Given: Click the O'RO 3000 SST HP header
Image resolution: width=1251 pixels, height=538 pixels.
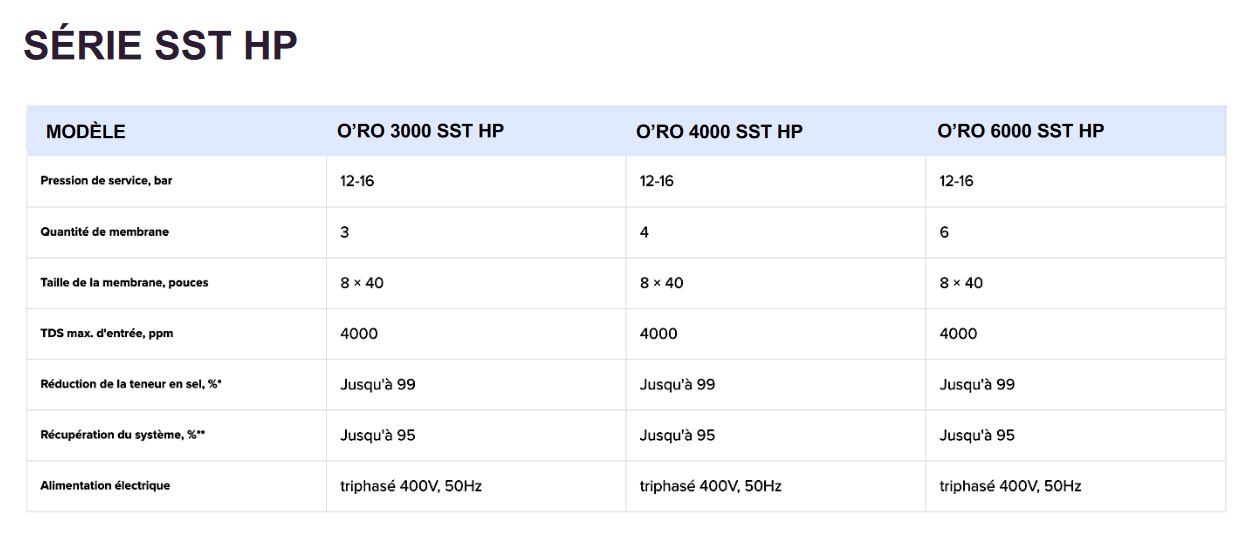Looking at the screenshot, I should (x=420, y=131).
